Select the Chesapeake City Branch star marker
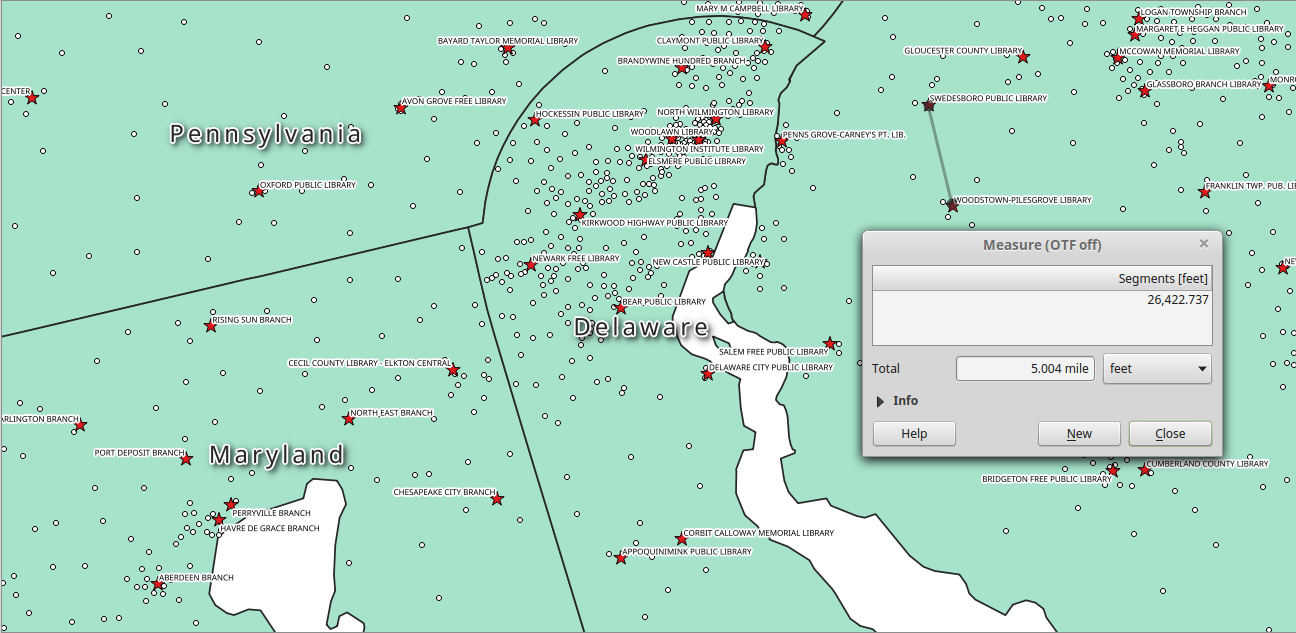The width and height of the screenshot is (1296, 633). coord(495,498)
